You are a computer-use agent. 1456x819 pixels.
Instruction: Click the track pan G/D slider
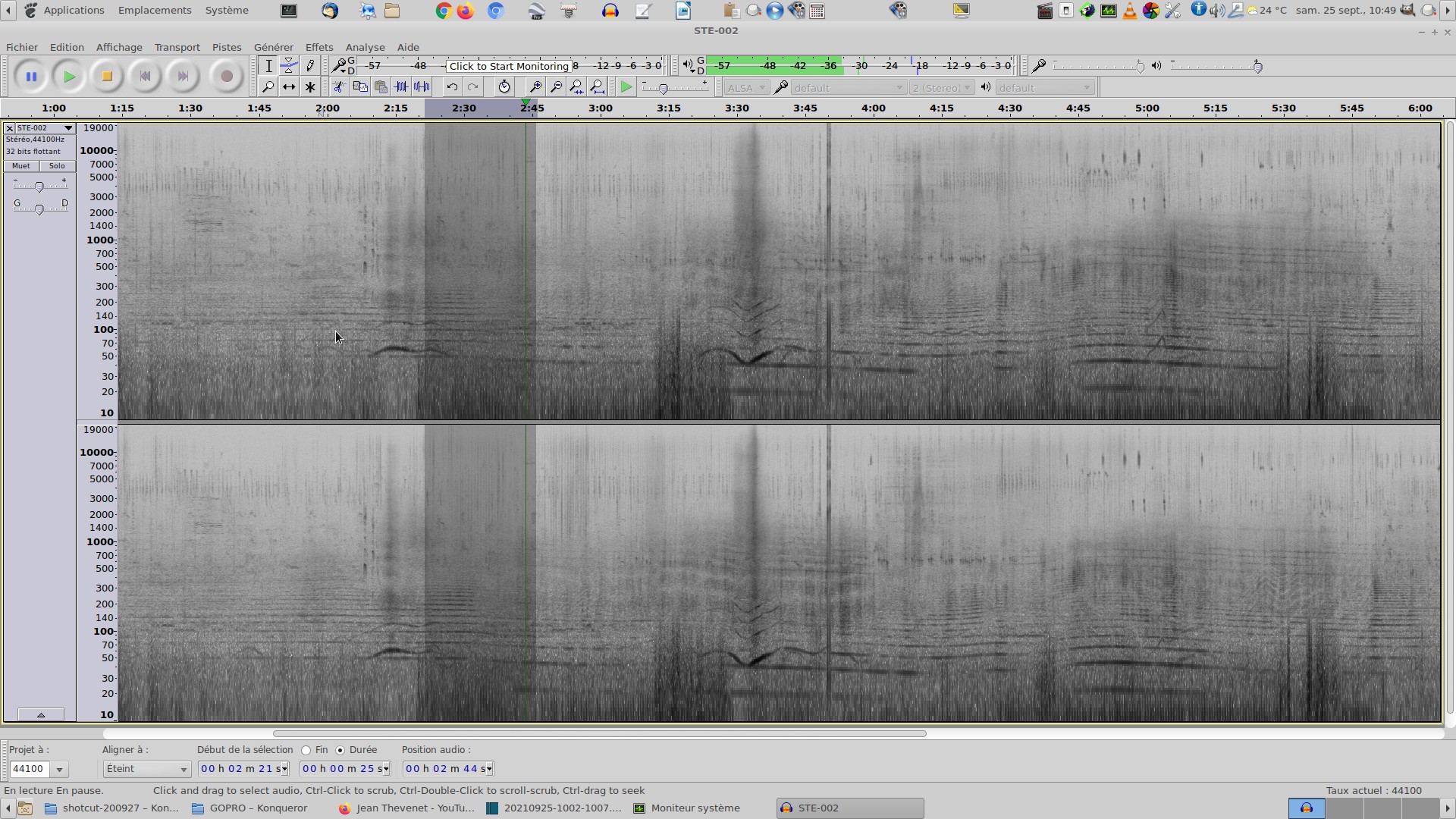(39, 209)
